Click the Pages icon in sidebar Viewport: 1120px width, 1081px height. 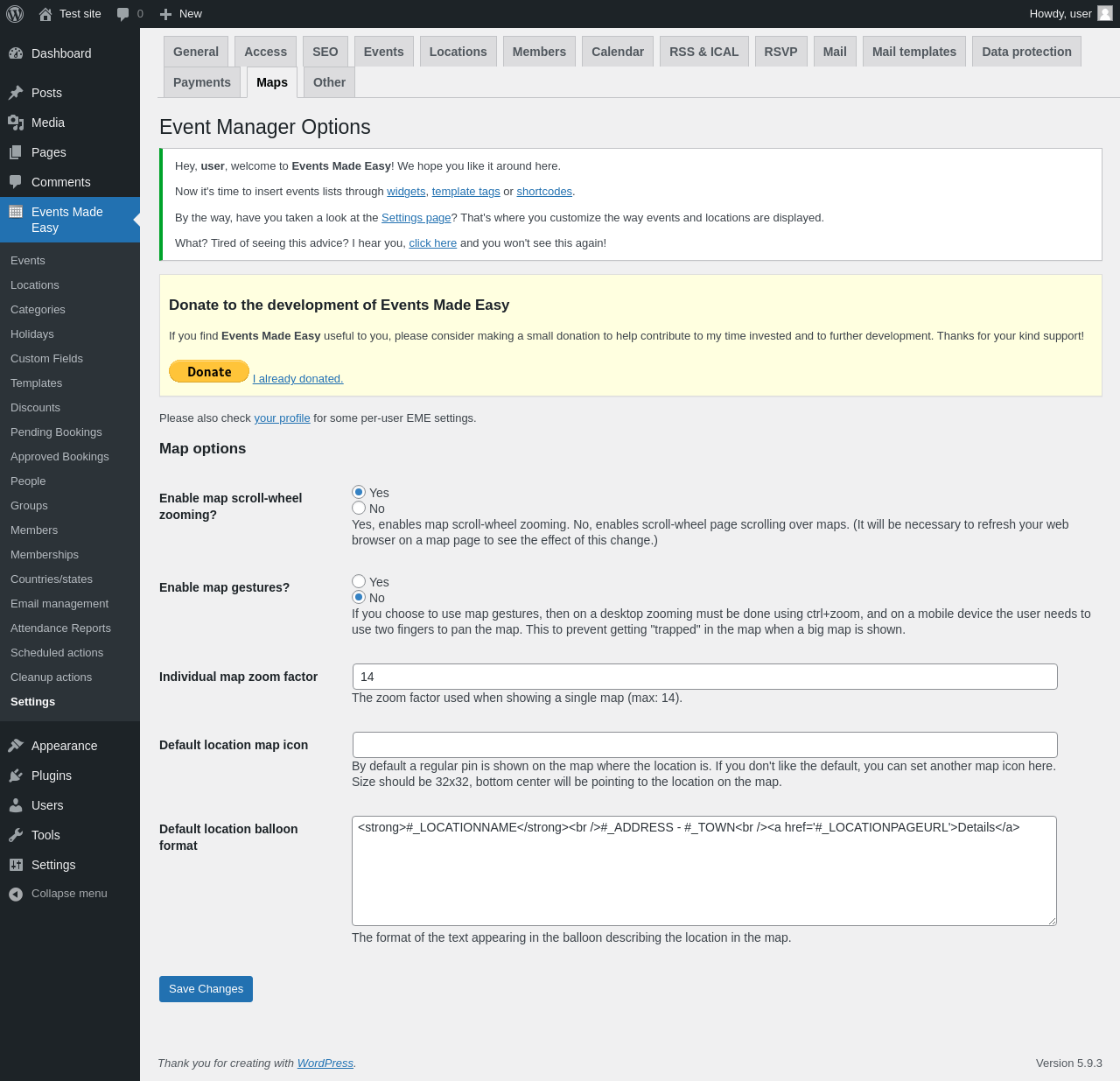point(16,152)
